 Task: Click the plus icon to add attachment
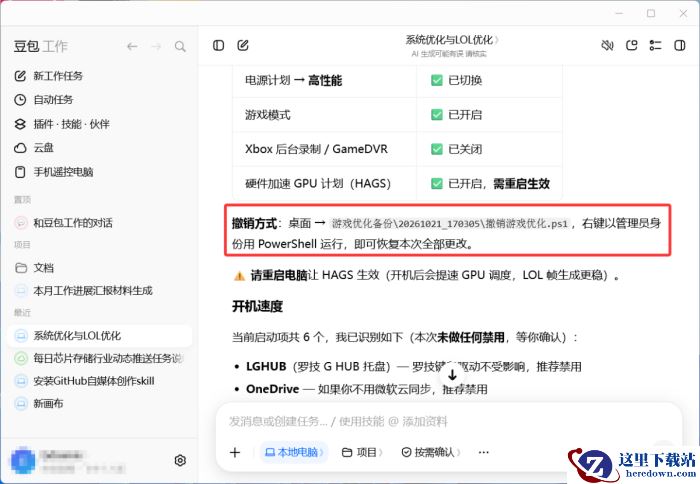pos(235,452)
